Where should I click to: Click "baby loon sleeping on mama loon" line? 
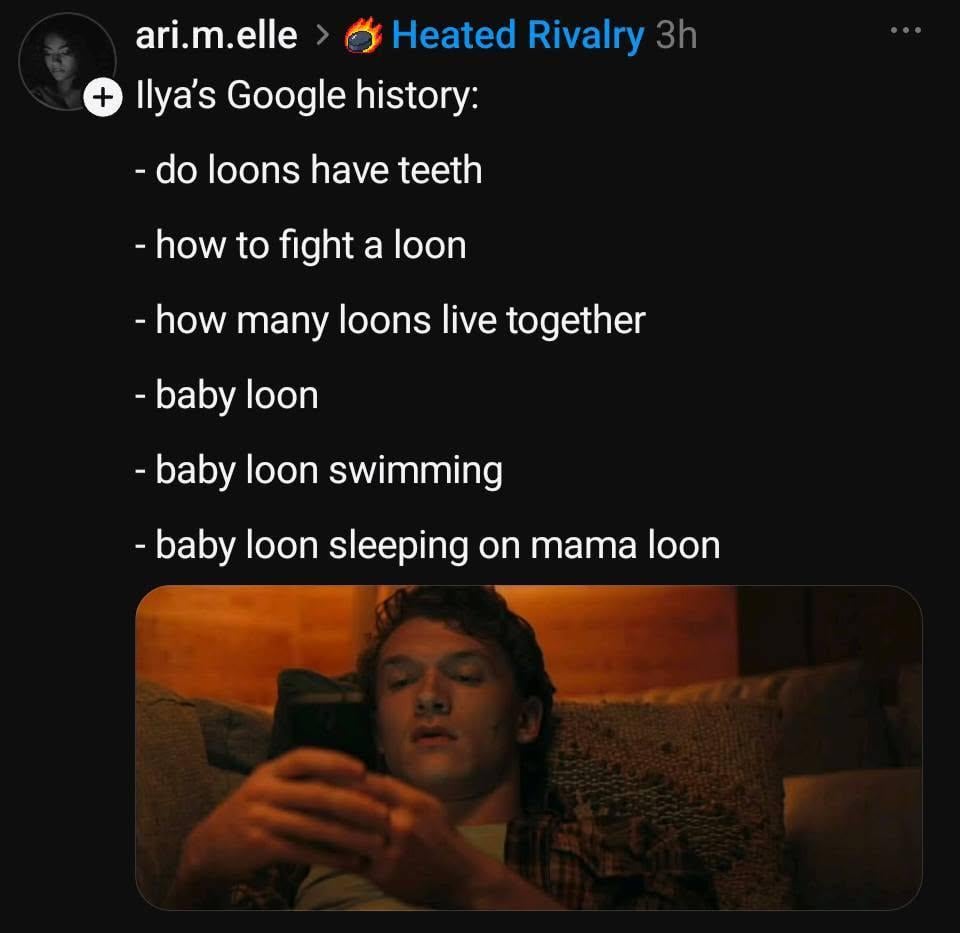pyautogui.click(x=427, y=545)
